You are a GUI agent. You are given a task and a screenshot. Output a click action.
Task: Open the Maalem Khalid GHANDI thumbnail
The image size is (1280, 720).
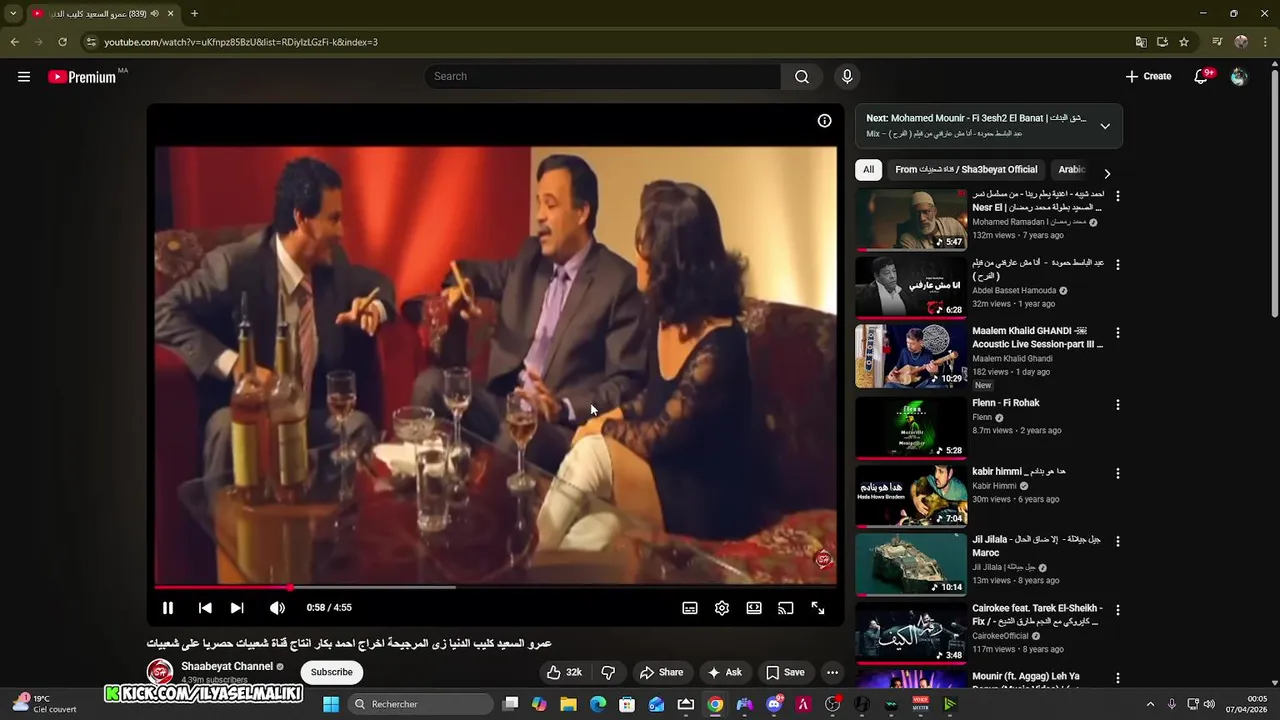click(x=911, y=356)
